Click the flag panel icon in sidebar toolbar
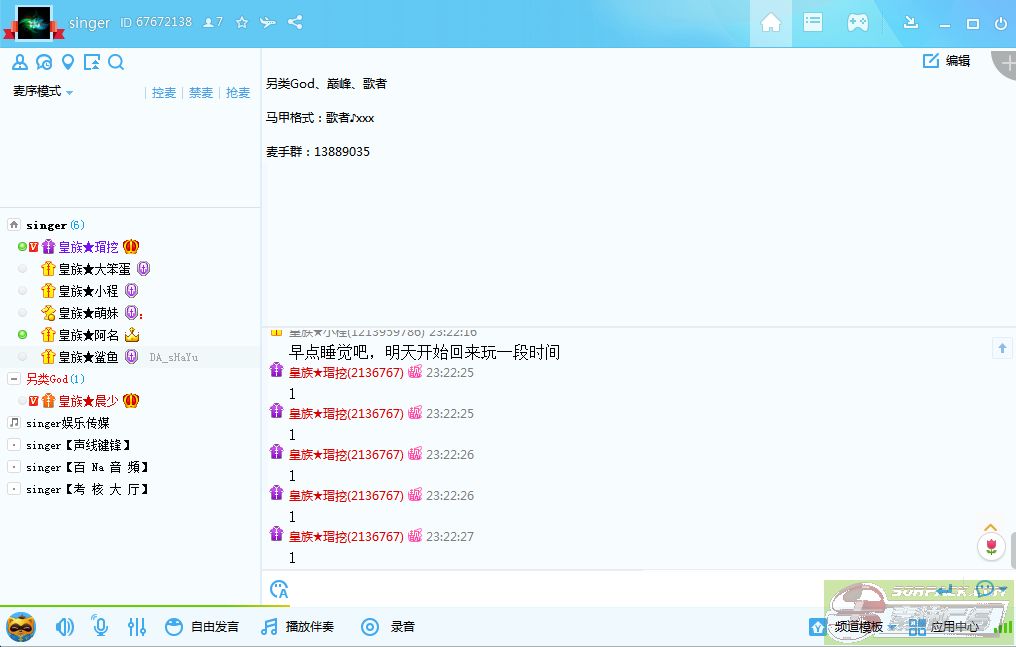1016x647 pixels. click(91, 62)
